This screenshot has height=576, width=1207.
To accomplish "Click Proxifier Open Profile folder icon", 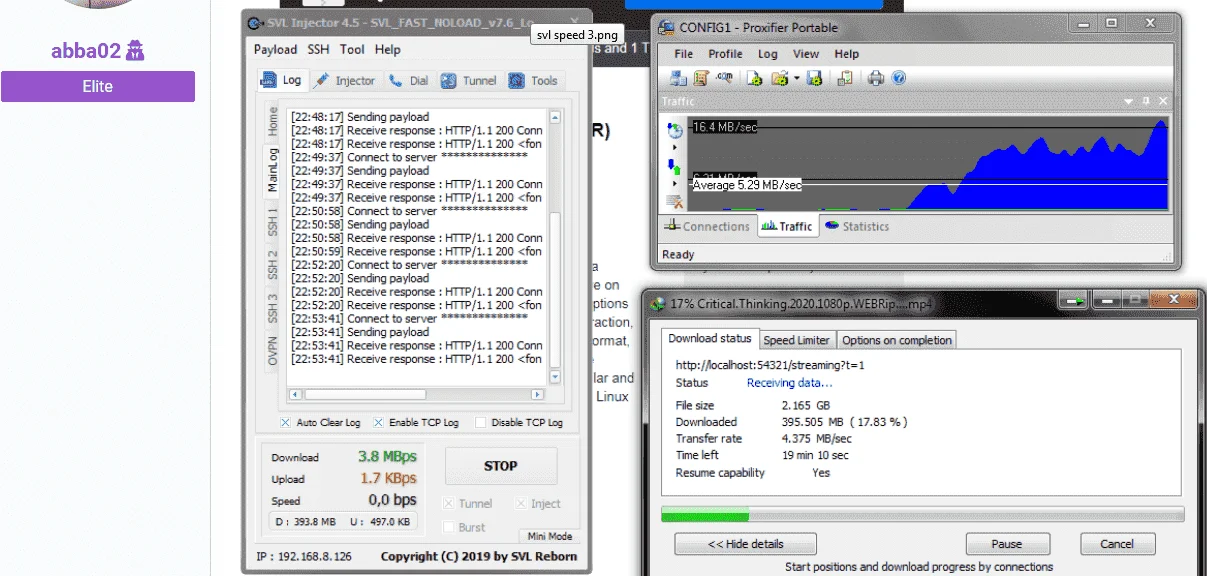I will tap(779, 78).
